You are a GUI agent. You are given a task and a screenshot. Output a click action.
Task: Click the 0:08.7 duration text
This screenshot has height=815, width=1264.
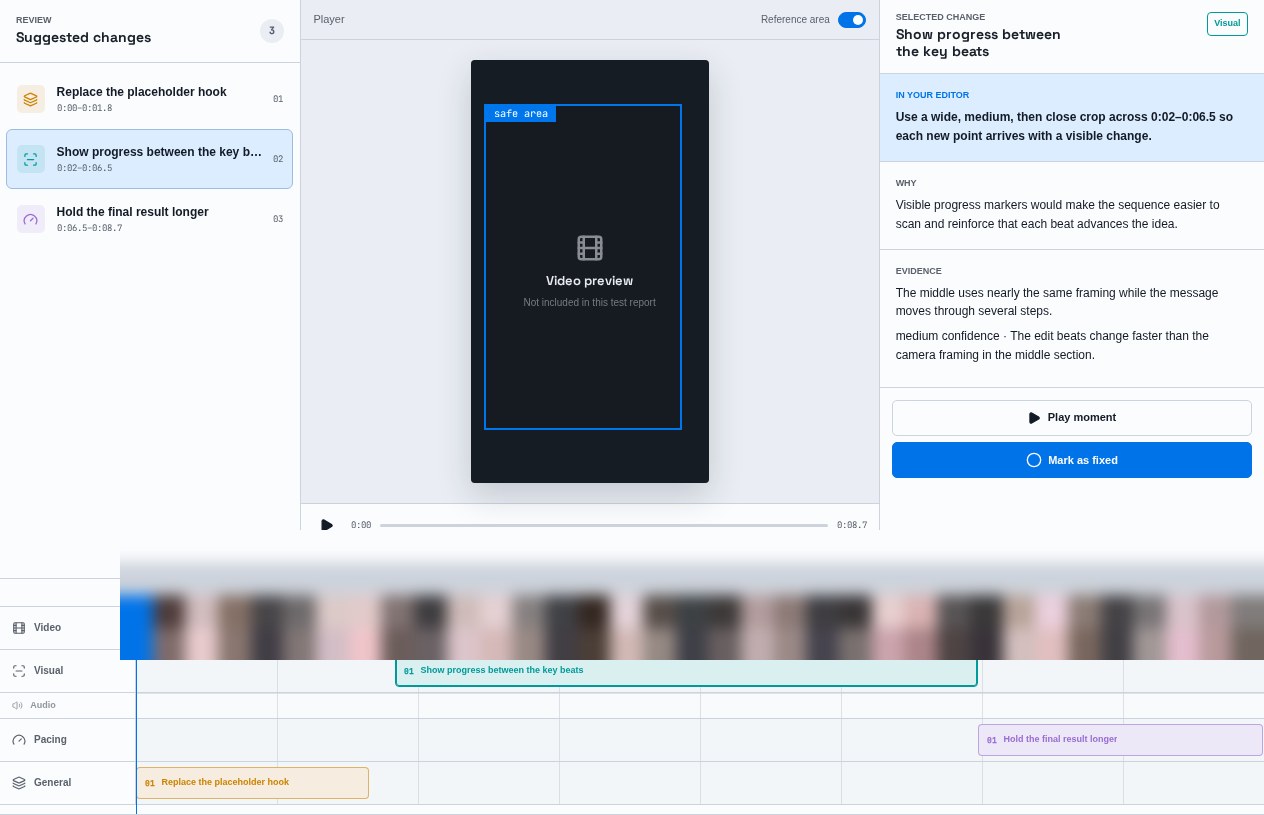click(852, 525)
